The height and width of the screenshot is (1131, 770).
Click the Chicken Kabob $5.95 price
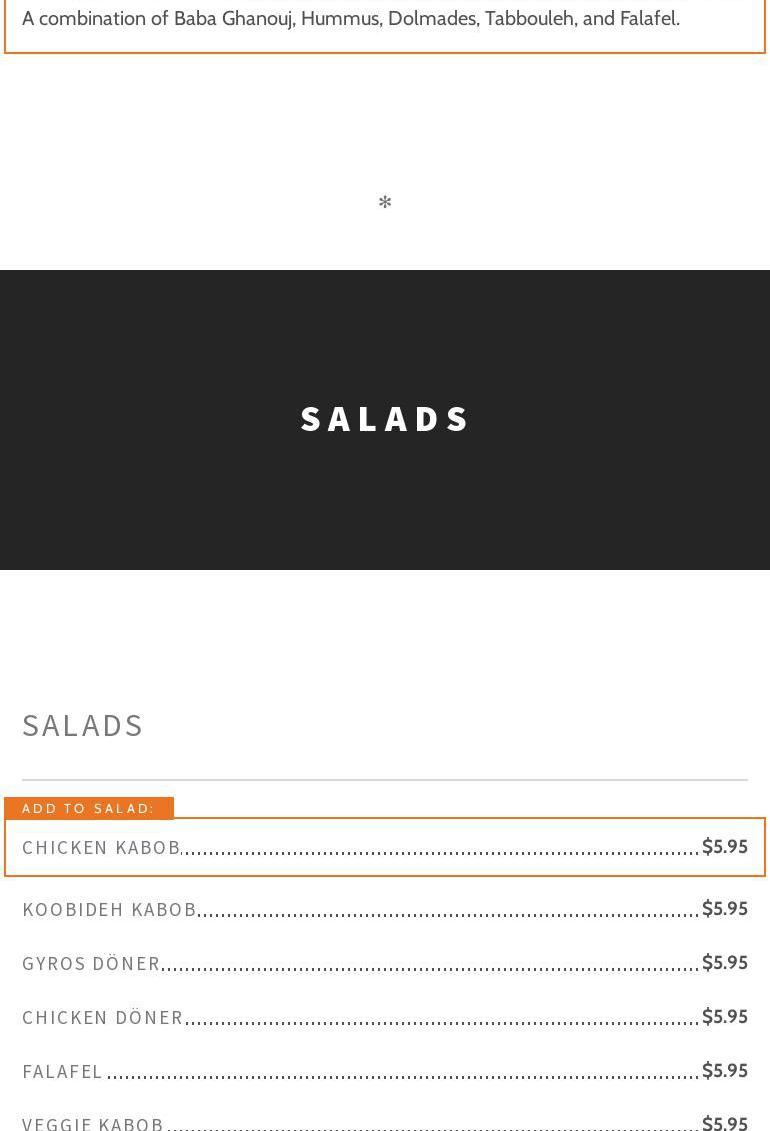tap(725, 846)
